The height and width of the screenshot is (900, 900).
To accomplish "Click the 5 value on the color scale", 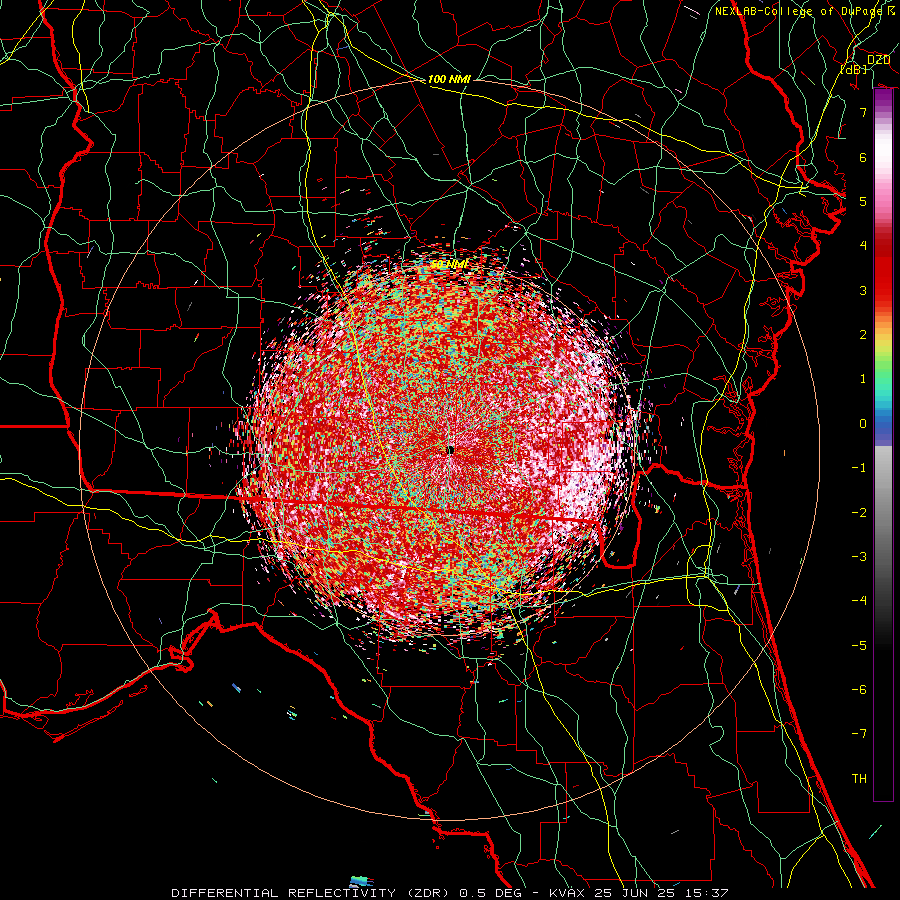I will [x=863, y=201].
